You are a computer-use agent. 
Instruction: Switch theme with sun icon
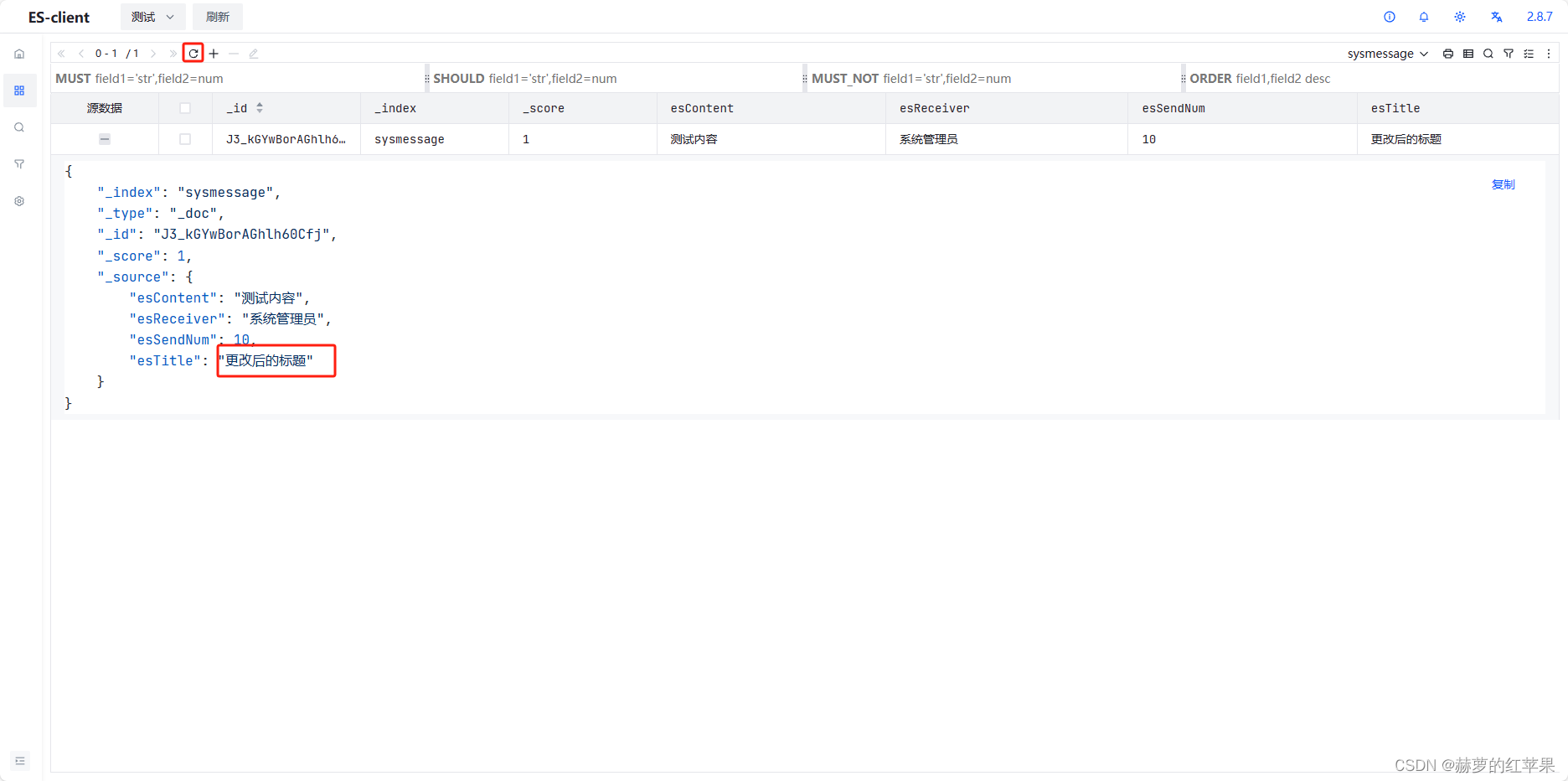click(1460, 17)
